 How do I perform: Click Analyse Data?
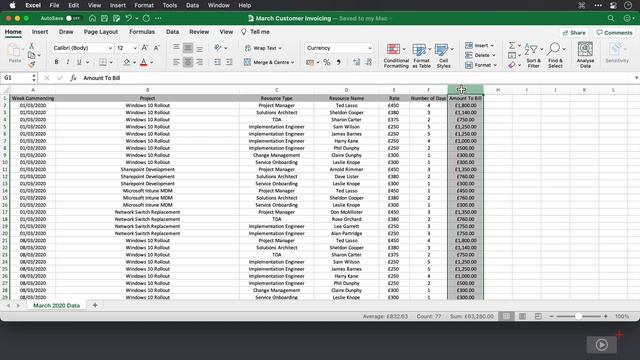click(x=585, y=55)
